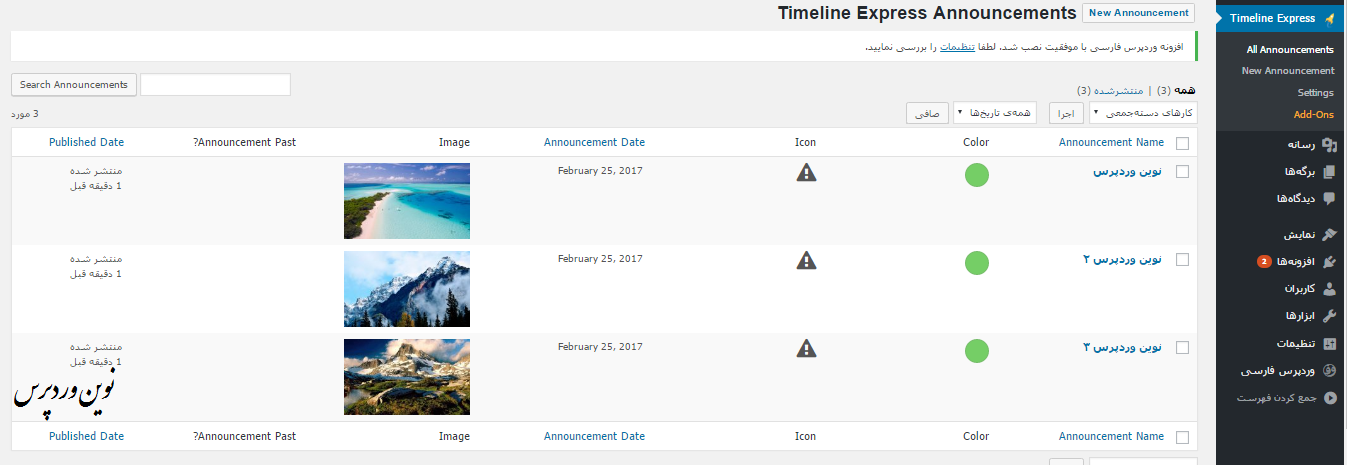This screenshot has height=465, width=1347.
Task: Sort by Announcement Date column header
Action: tap(594, 142)
